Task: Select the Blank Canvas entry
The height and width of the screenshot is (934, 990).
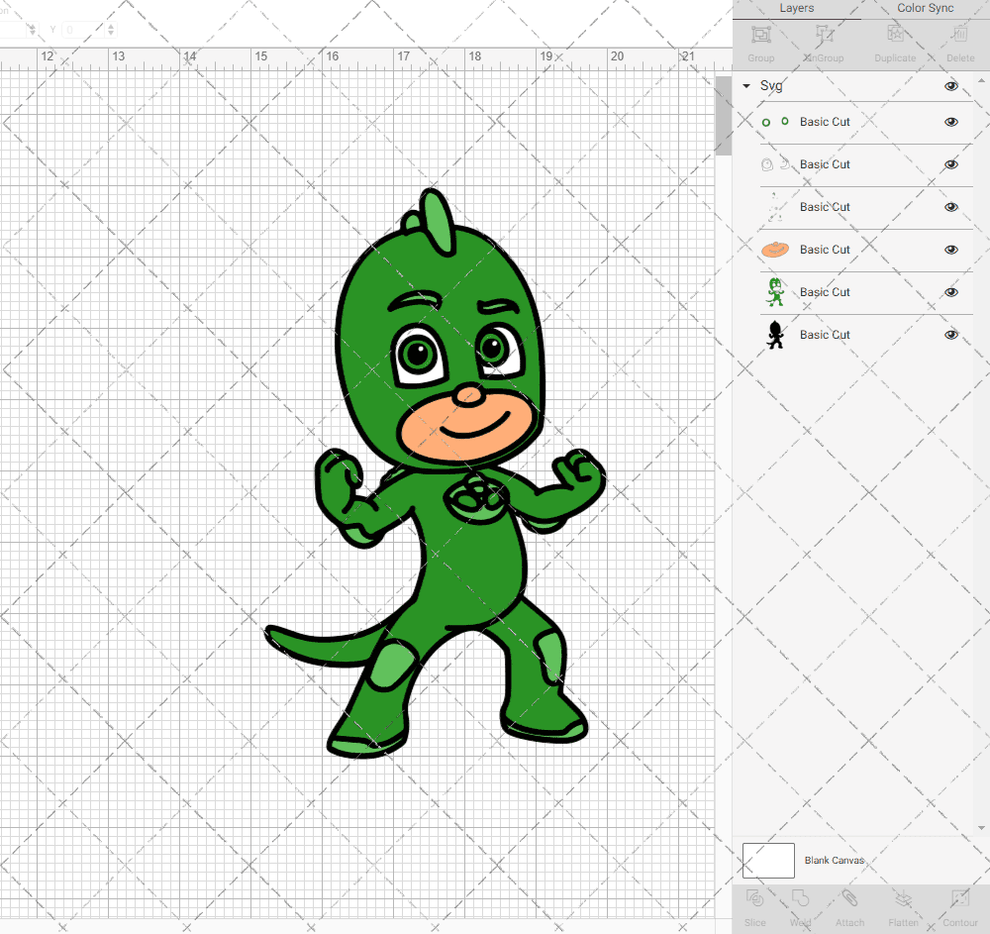Action: click(x=835, y=860)
